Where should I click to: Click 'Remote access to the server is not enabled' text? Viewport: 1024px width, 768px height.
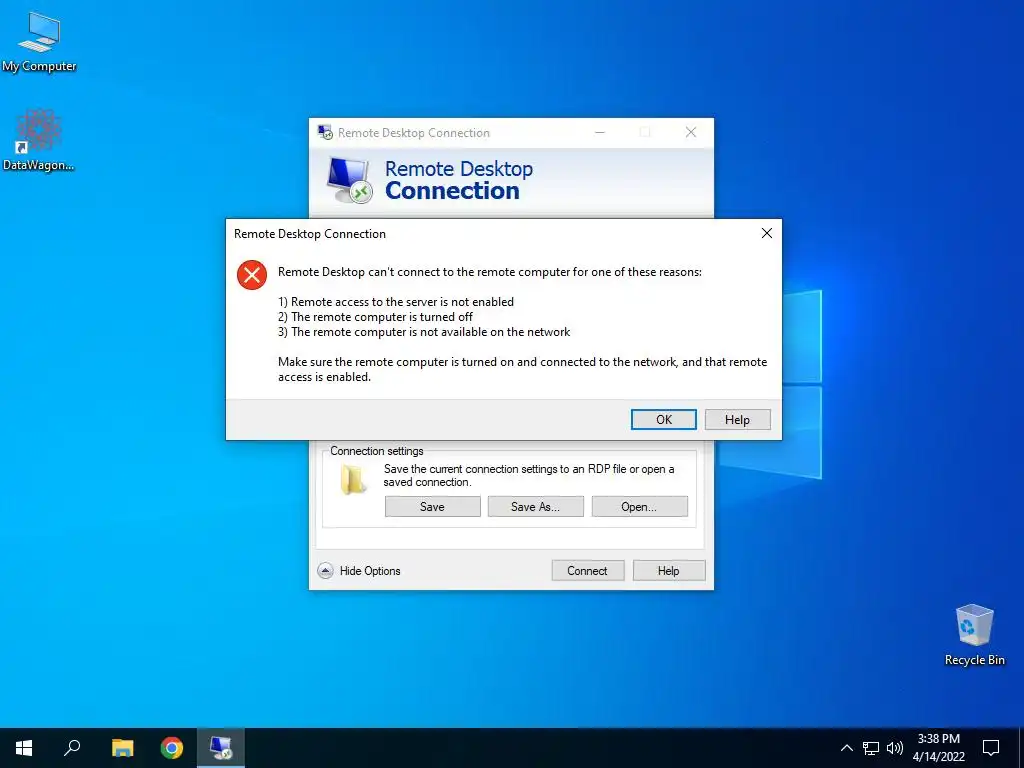402,302
